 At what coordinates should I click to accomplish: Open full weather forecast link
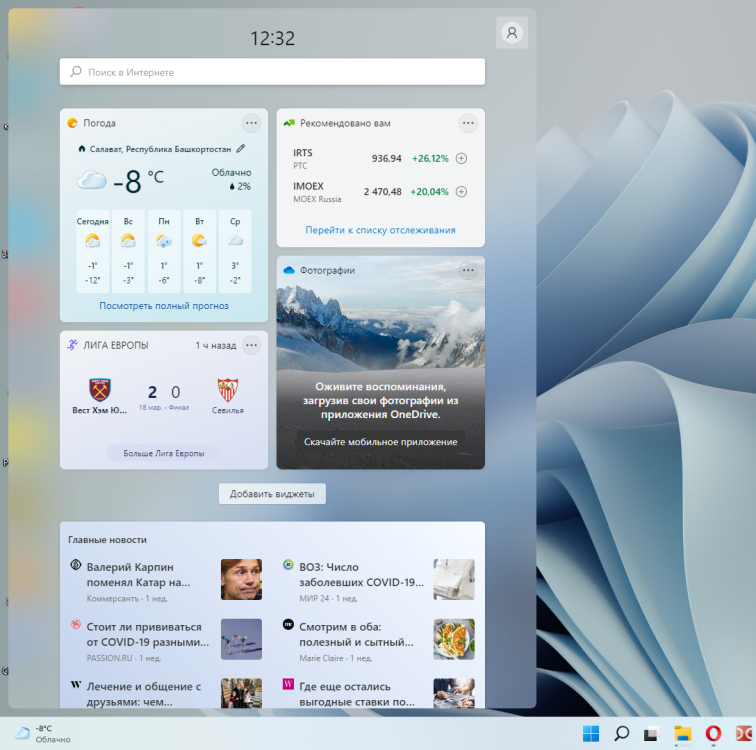click(x=164, y=306)
